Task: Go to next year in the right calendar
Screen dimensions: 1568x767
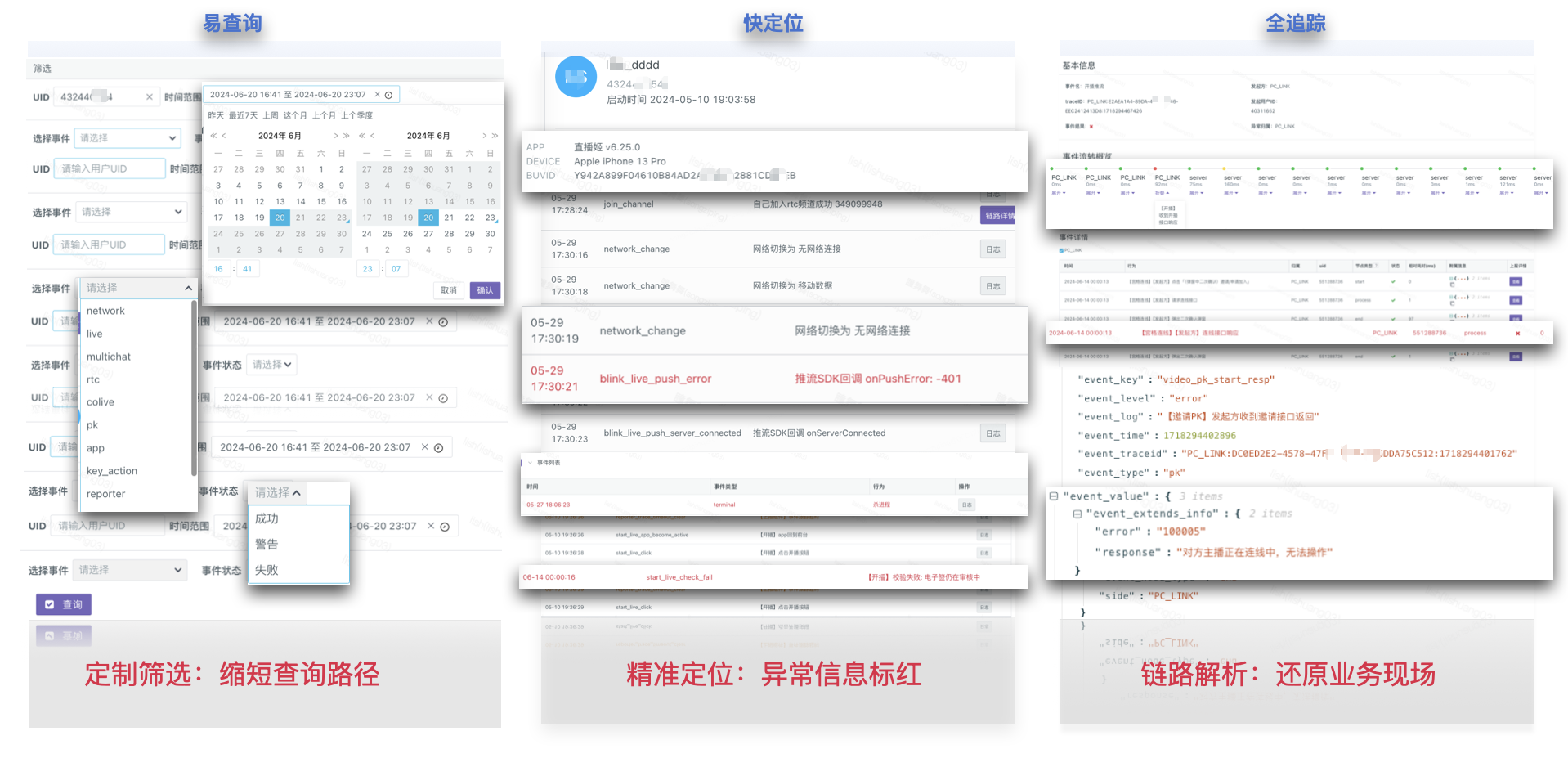Action: point(495,136)
